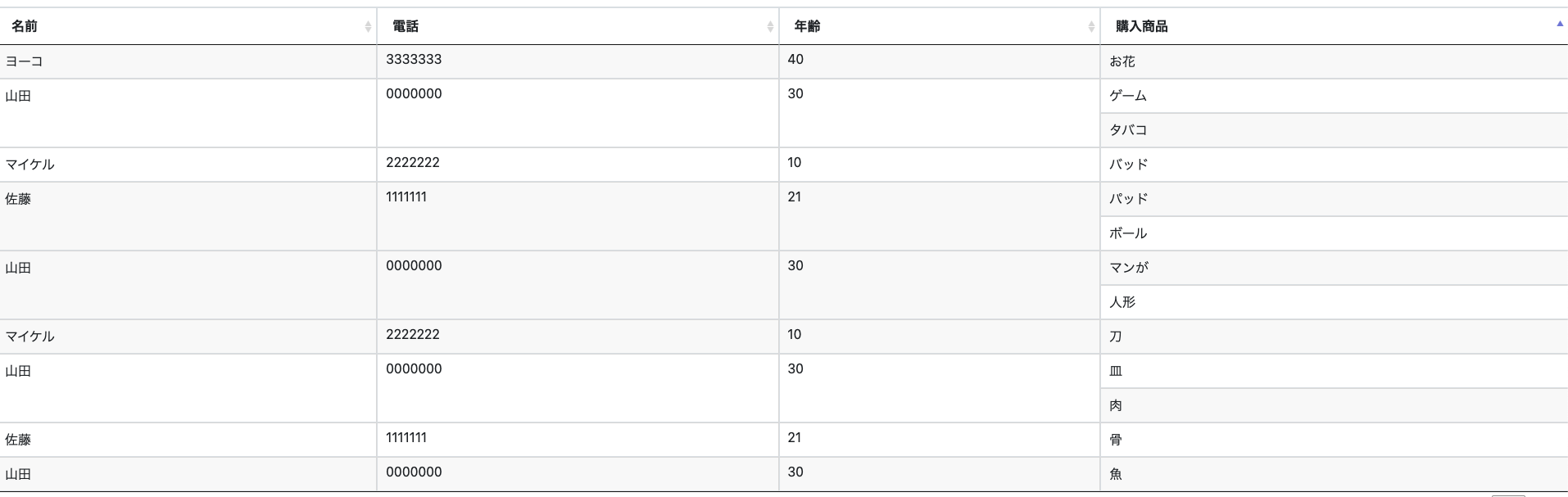This screenshot has height=497, width=1568.
Task: Sort the table by the 名前 header label
Action: pyautogui.click(x=25, y=26)
